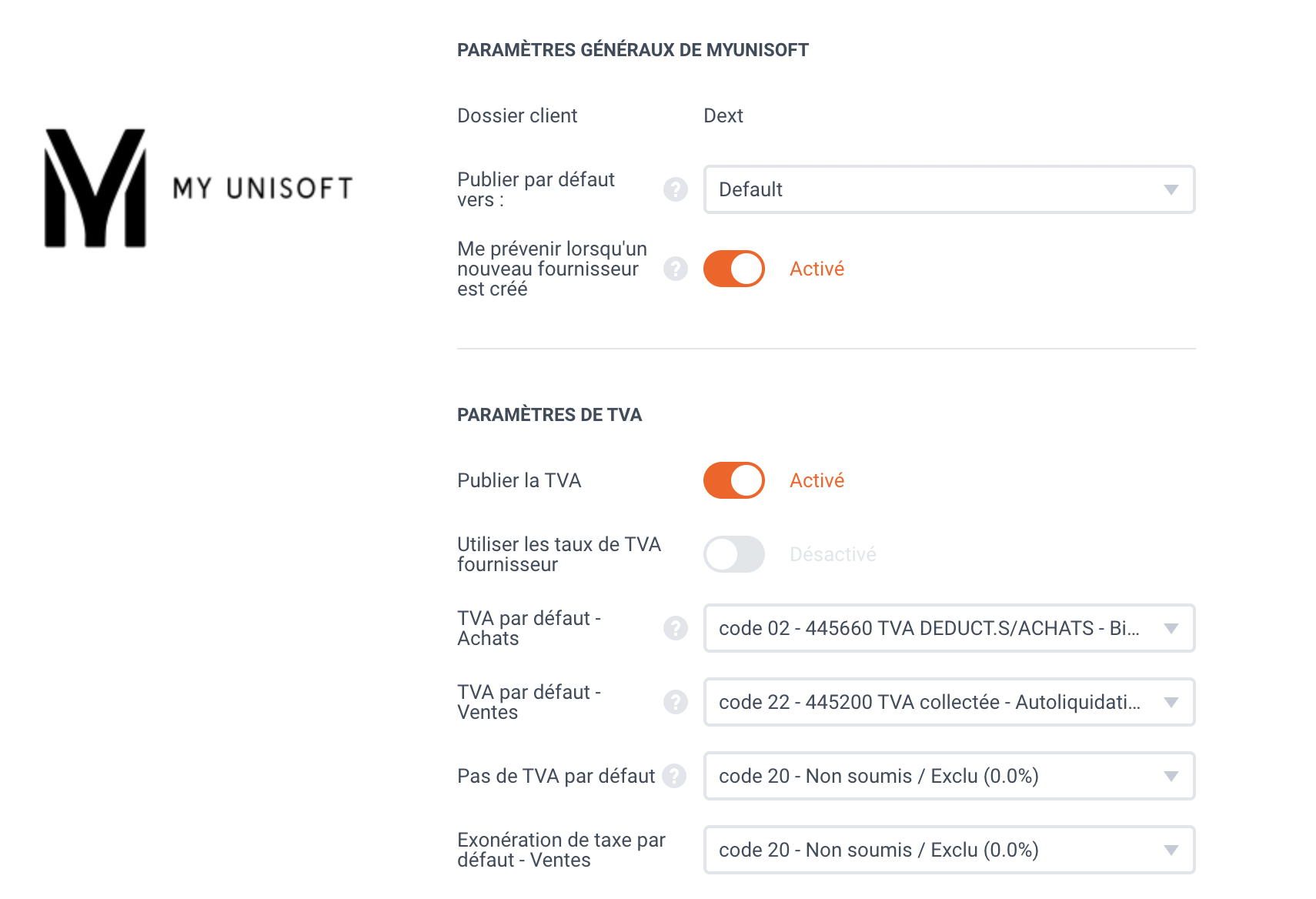1316x899 pixels.
Task: Open Exonération de taxe par défaut Ventes dropdown
Action: point(949,850)
